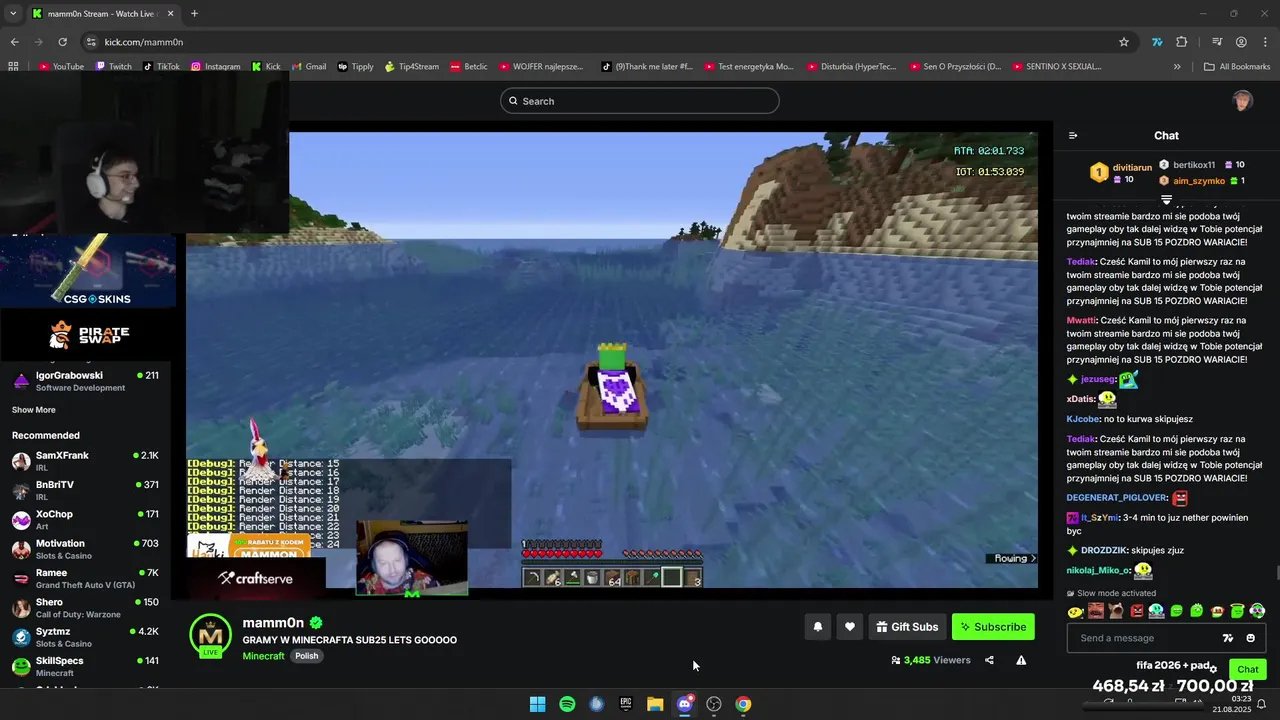Click the green Subscribe button
The width and height of the screenshot is (1280, 720).
(993, 627)
